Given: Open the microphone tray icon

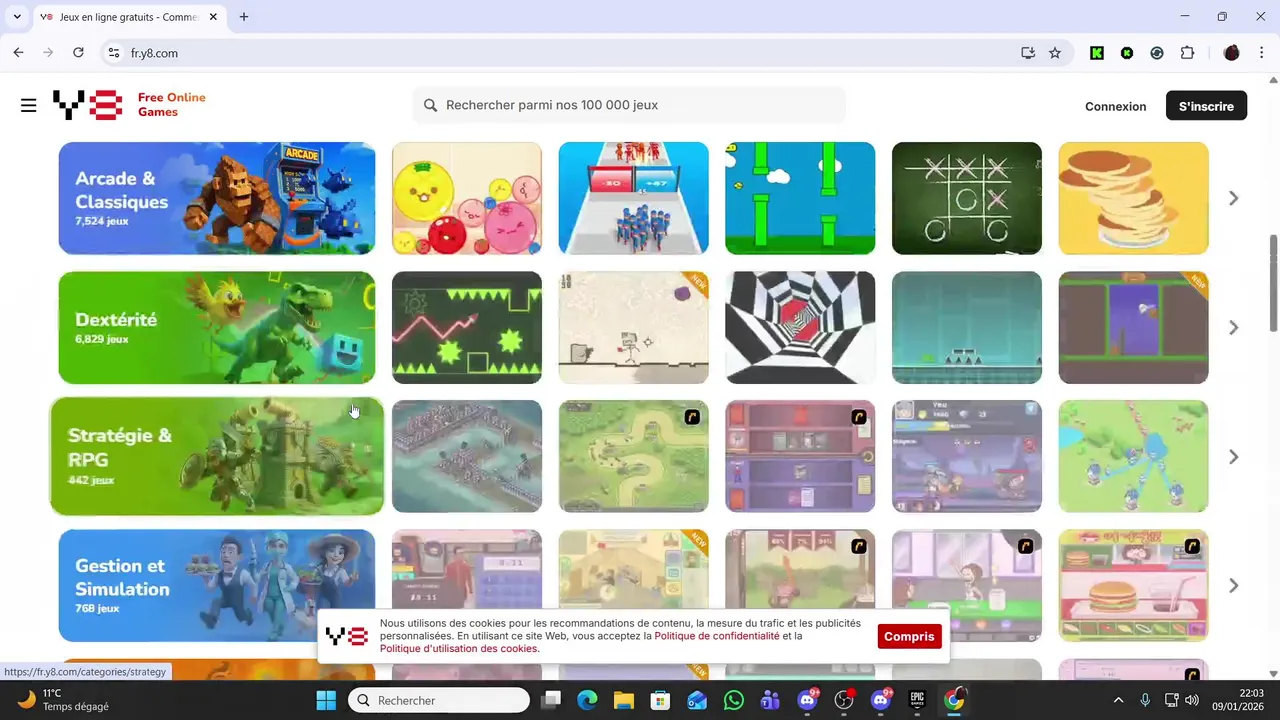Looking at the screenshot, I should tap(1145, 700).
